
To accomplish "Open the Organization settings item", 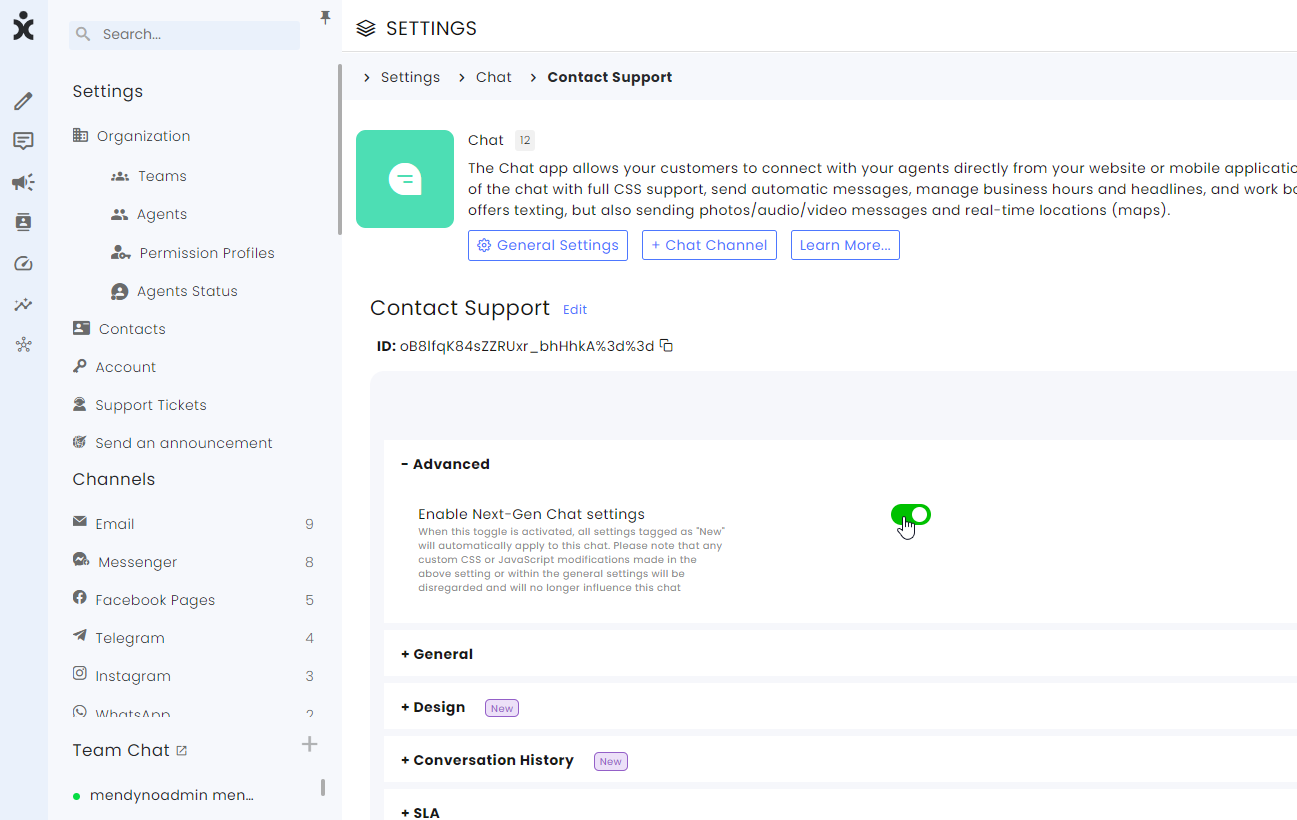I will point(131,136).
